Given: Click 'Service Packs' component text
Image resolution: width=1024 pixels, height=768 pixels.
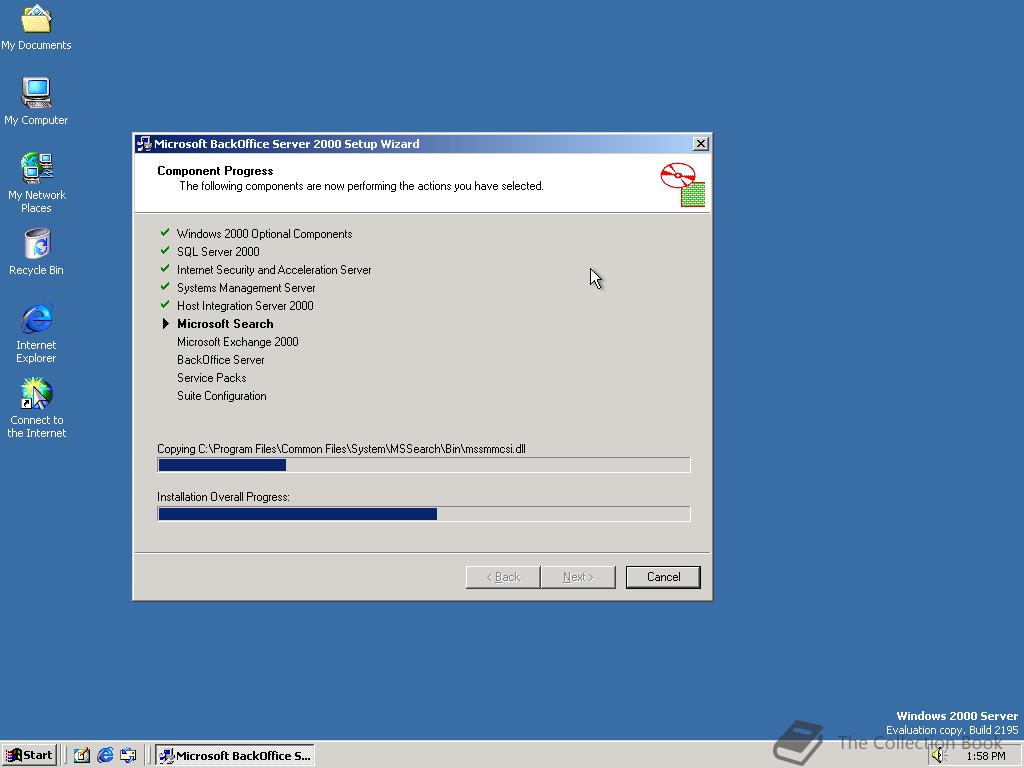Looking at the screenshot, I should tap(212, 378).
